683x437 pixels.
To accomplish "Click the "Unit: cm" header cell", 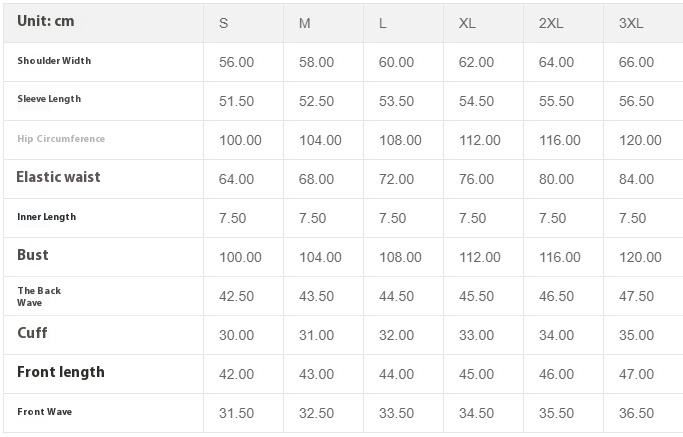I will click(46, 22).
